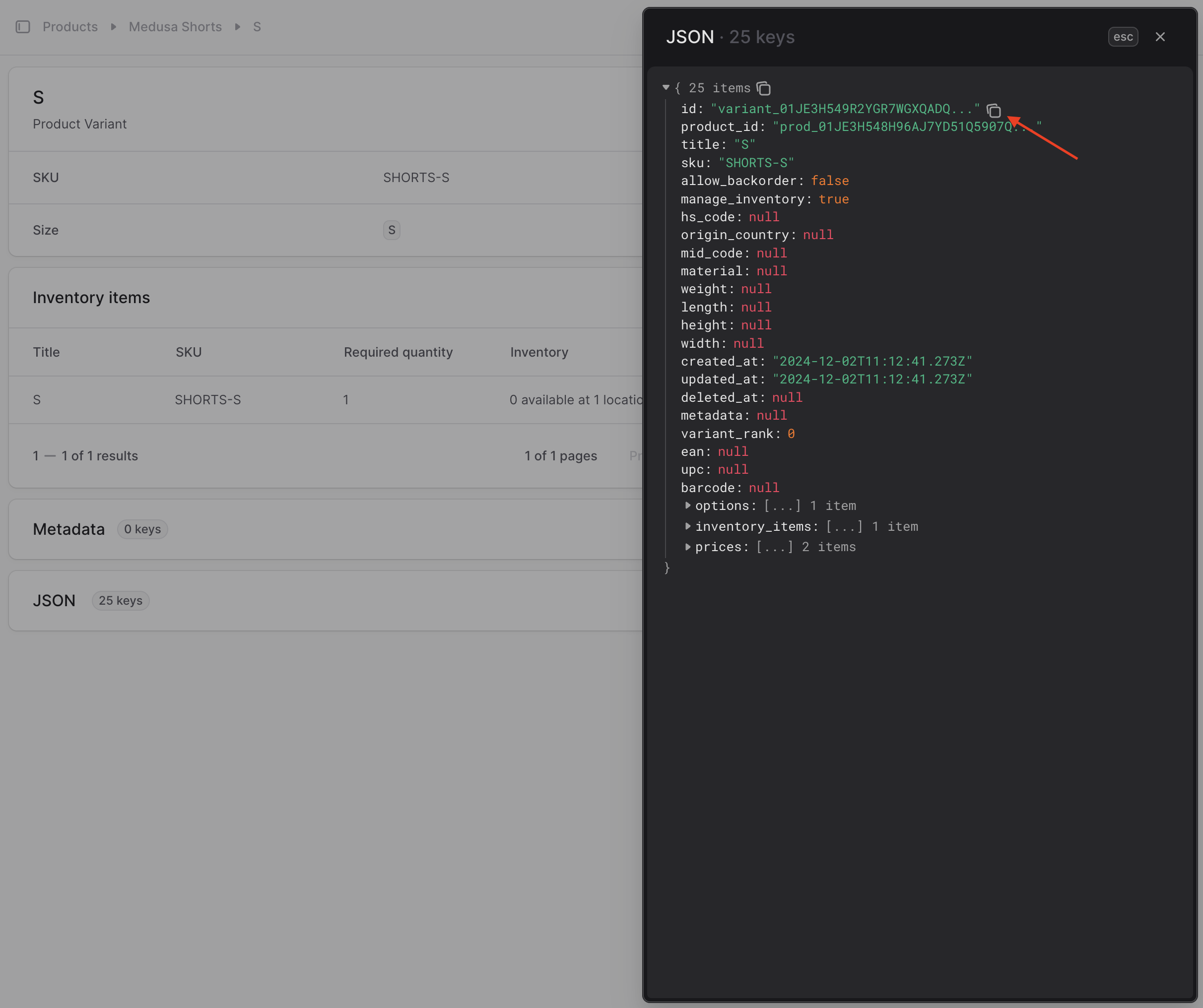
Task: Collapse the root 25 items node
Action: 666,88
